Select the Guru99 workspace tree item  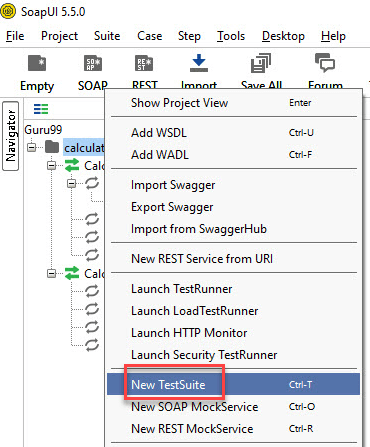[x=43, y=130]
